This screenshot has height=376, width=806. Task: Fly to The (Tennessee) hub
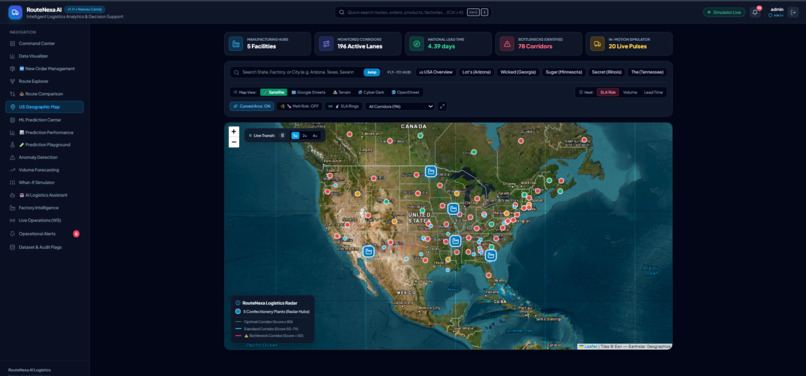(x=647, y=73)
